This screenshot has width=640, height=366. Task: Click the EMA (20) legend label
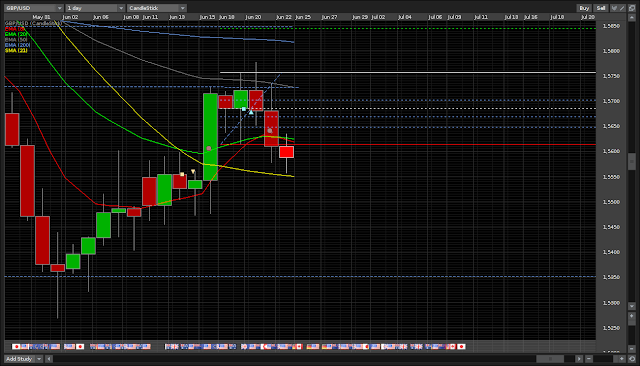(16, 34)
